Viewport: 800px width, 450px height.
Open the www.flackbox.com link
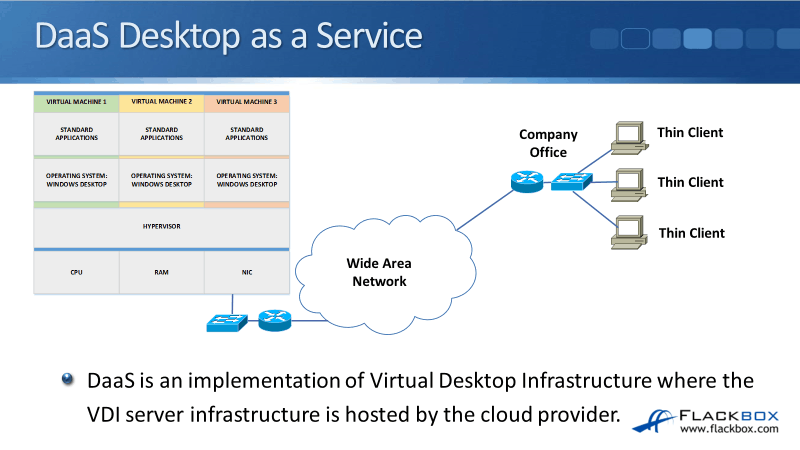point(729,430)
